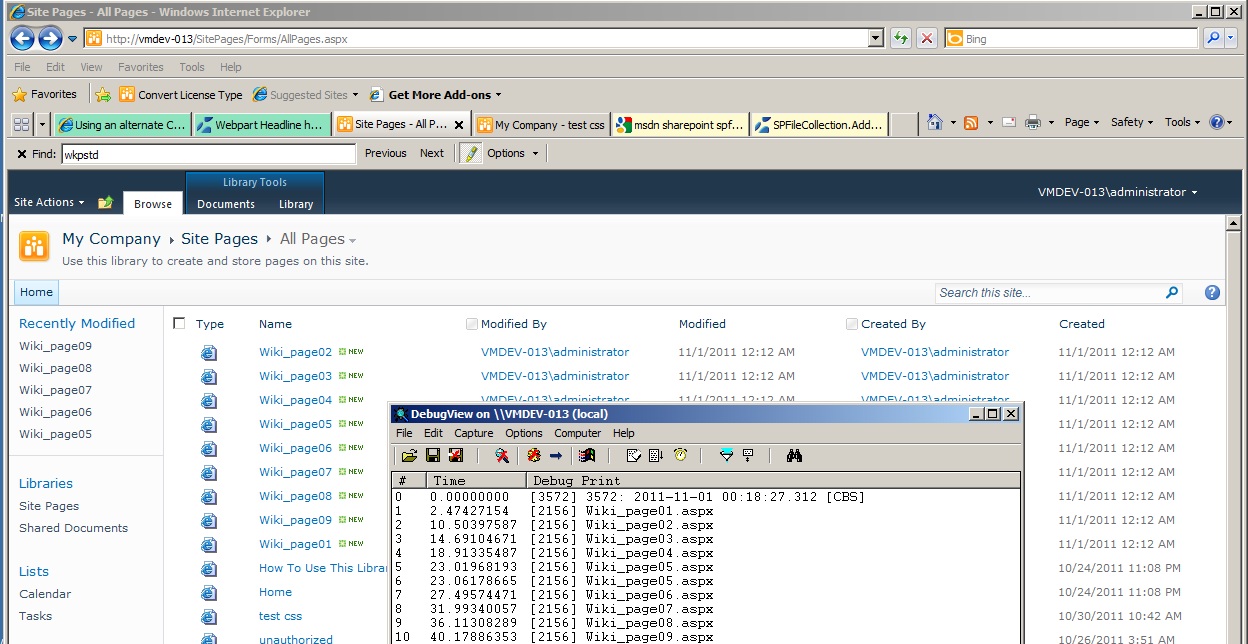Click the browser Forward arrow button
This screenshot has width=1248, height=644.
50,39
